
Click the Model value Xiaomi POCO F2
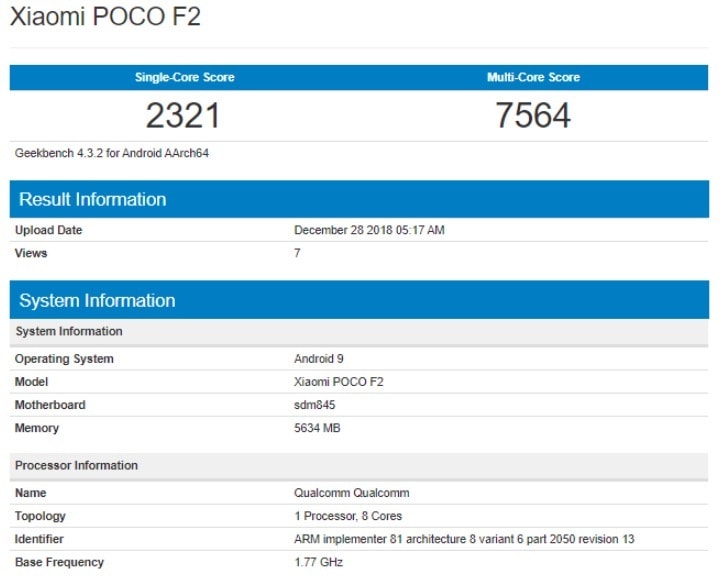point(338,382)
